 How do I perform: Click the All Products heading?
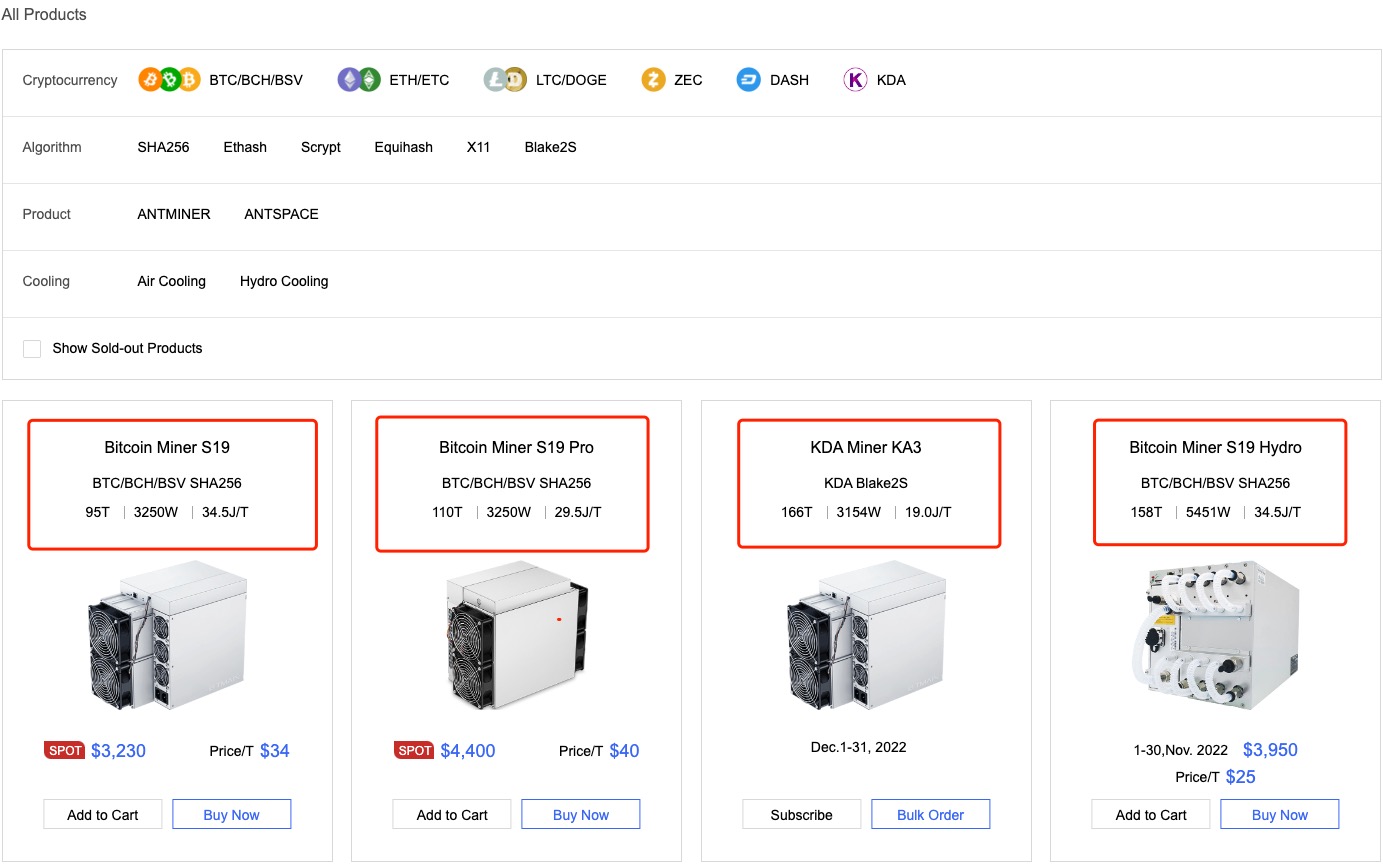(44, 15)
